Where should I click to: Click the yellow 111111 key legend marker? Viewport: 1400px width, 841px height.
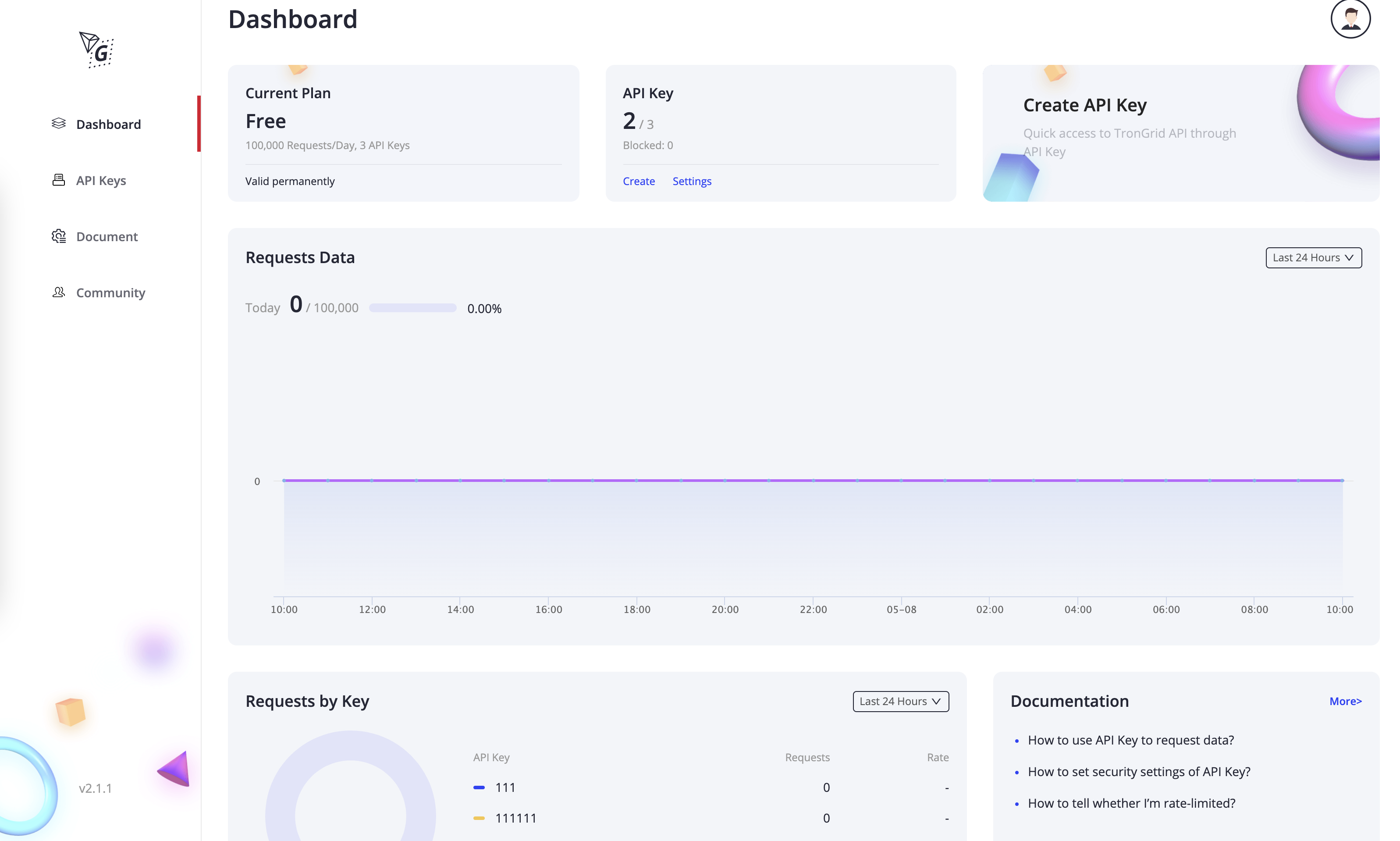tap(479, 818)
